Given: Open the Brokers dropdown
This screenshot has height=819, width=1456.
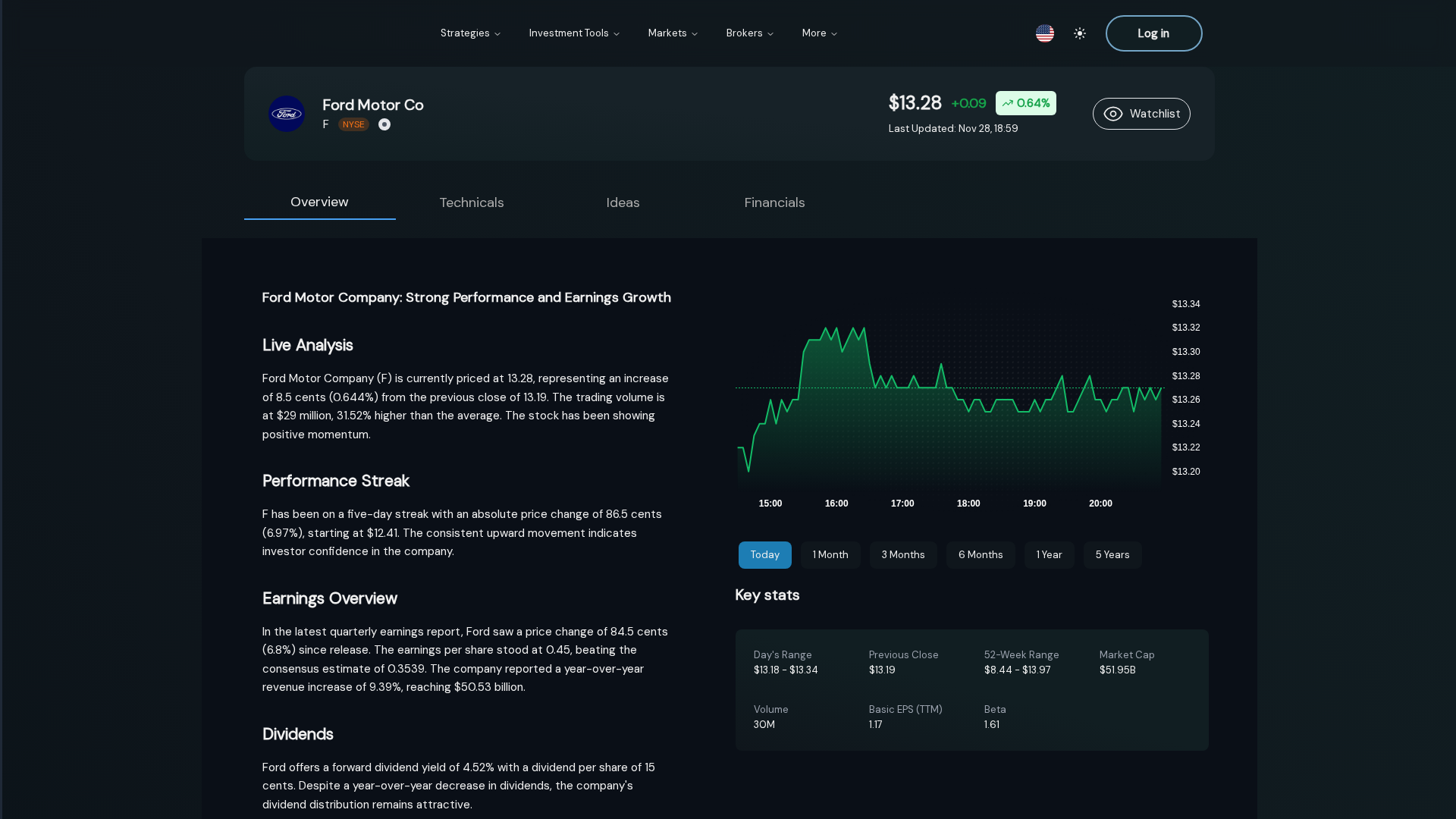Looking at the screenshot, I should (x=749, y=33).
